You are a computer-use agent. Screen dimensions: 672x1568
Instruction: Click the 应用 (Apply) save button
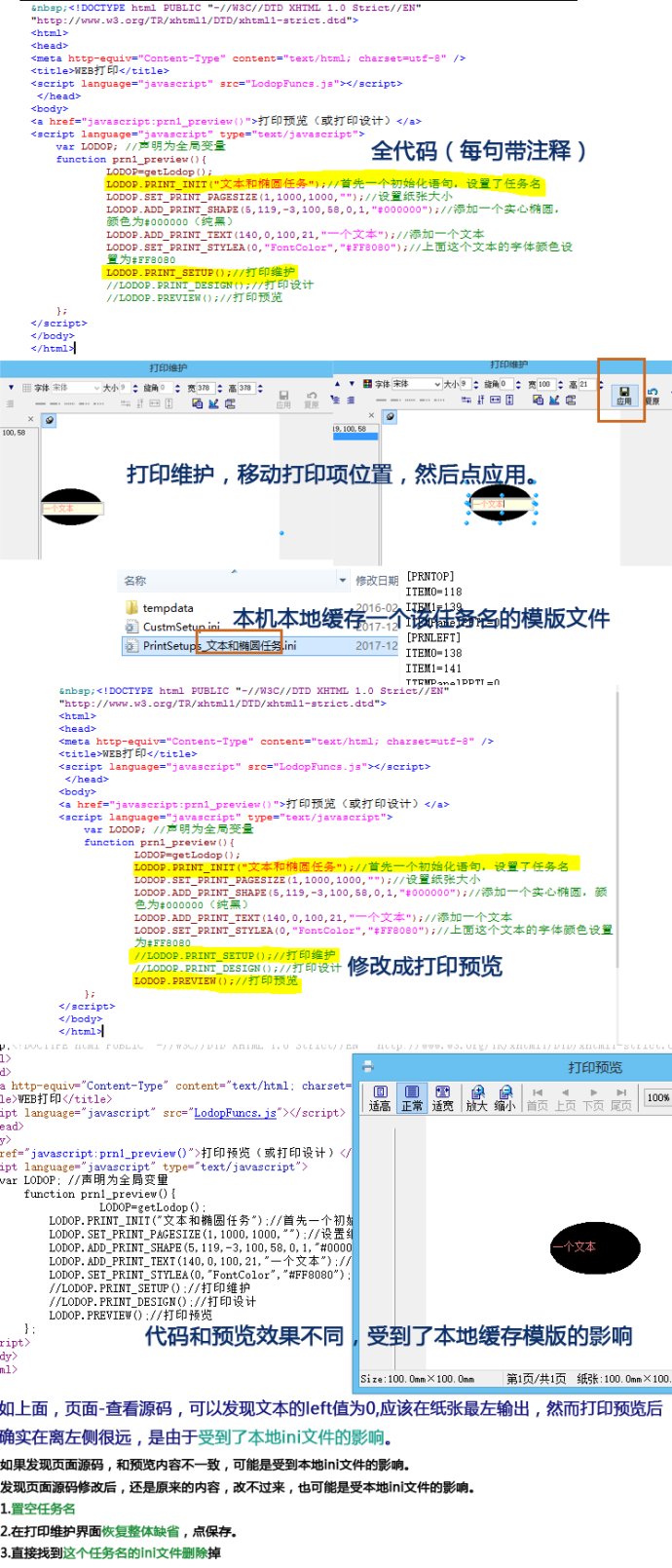pos(623,394)
